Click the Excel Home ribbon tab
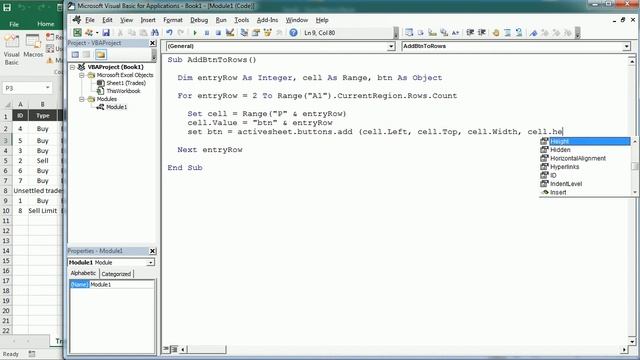Viewport: 640px width, 360px height. tap(46, 24)
